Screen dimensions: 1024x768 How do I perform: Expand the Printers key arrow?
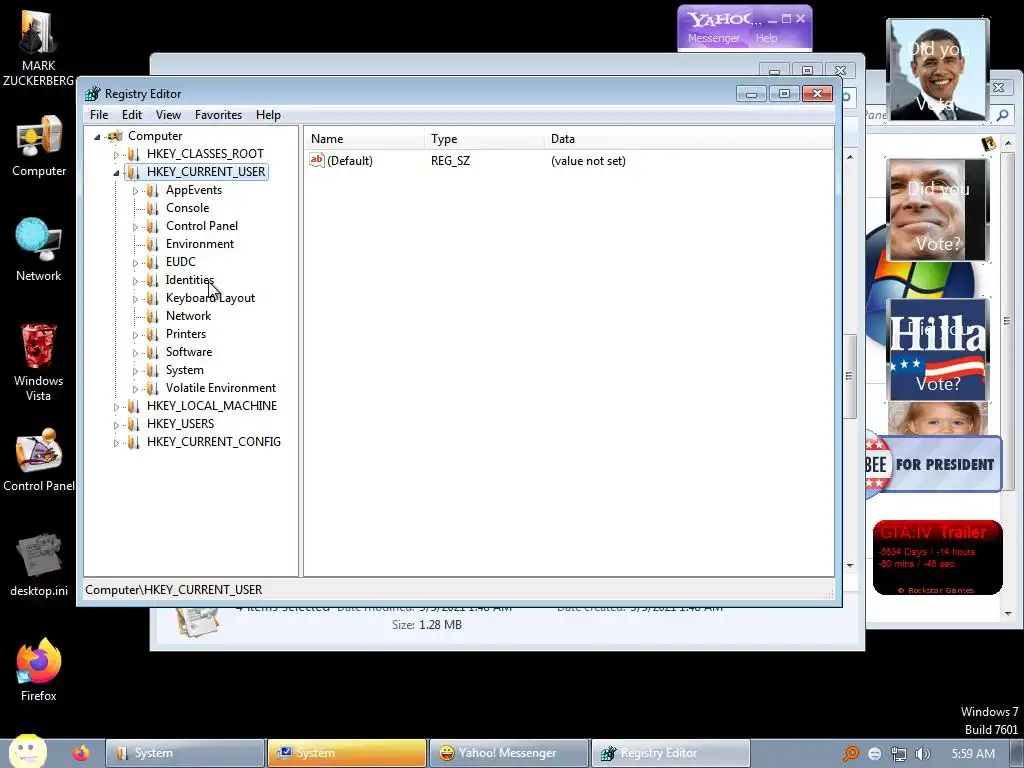(135, 334)
